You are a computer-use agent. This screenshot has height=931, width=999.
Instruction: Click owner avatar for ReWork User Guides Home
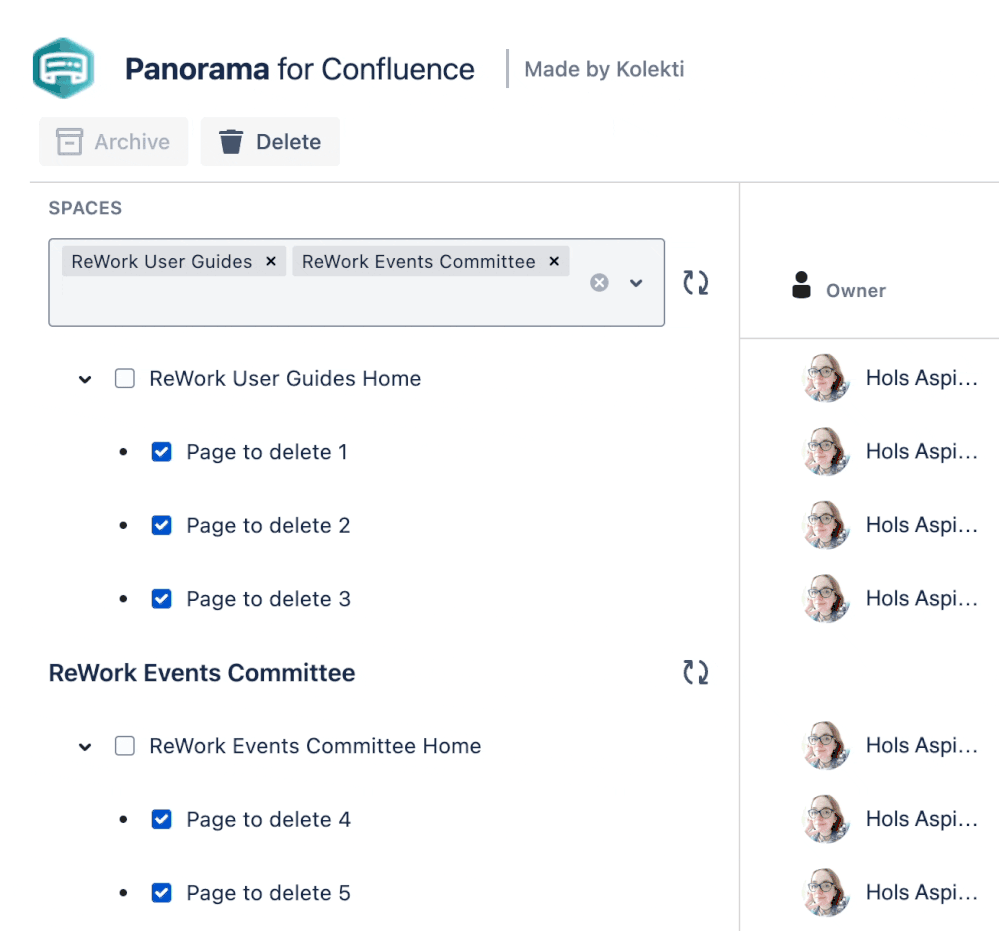(x=826, y=378)
